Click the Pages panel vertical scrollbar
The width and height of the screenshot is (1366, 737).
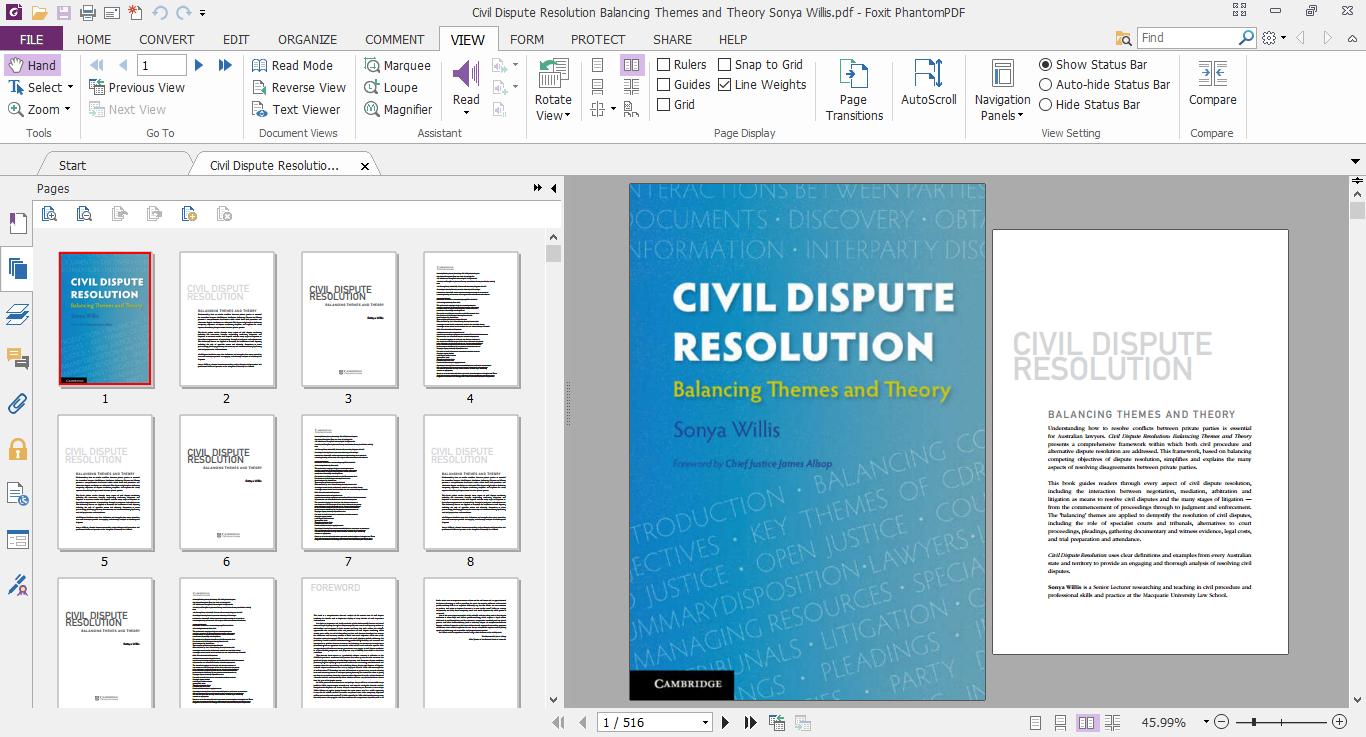coord(554,470)
